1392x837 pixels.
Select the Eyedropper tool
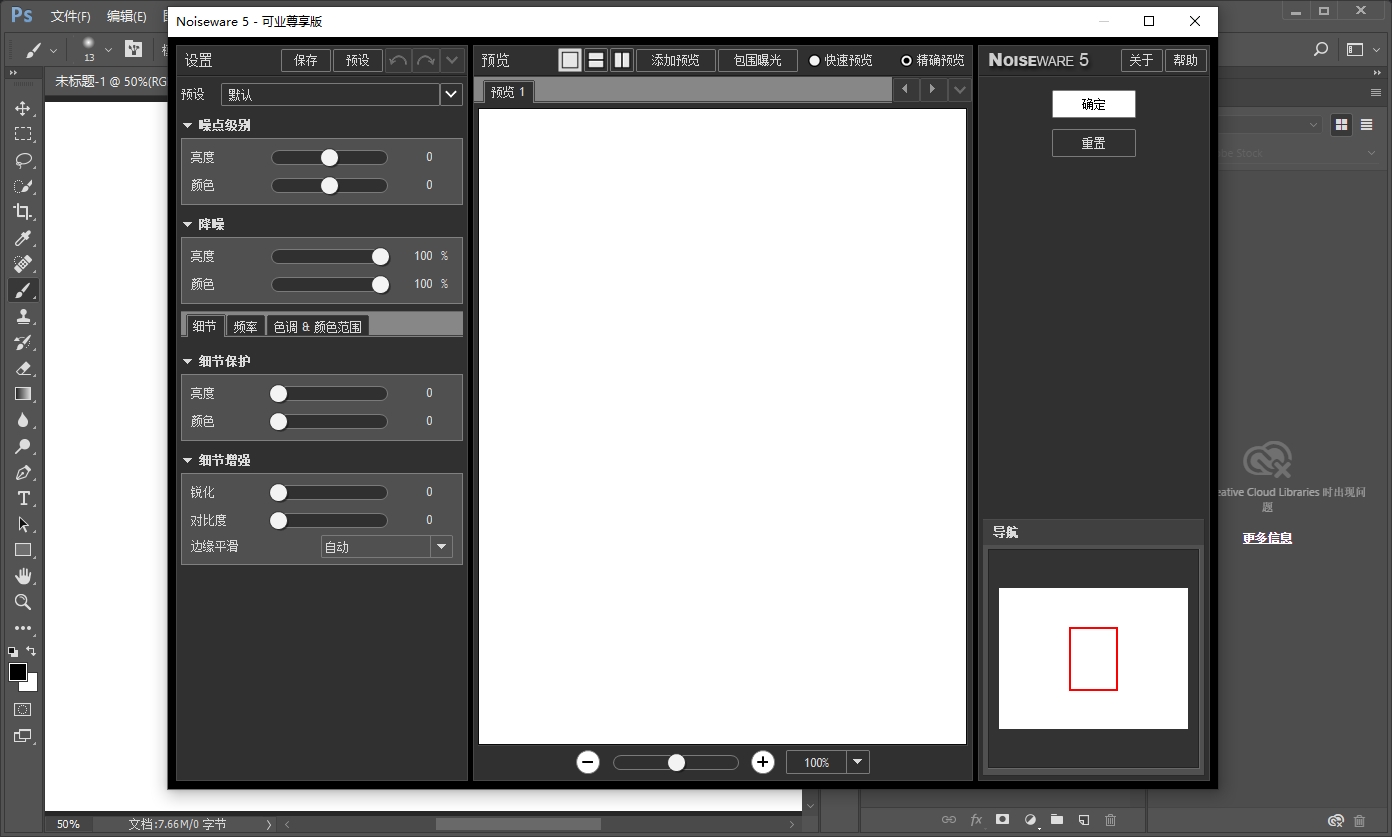point(22,238)
